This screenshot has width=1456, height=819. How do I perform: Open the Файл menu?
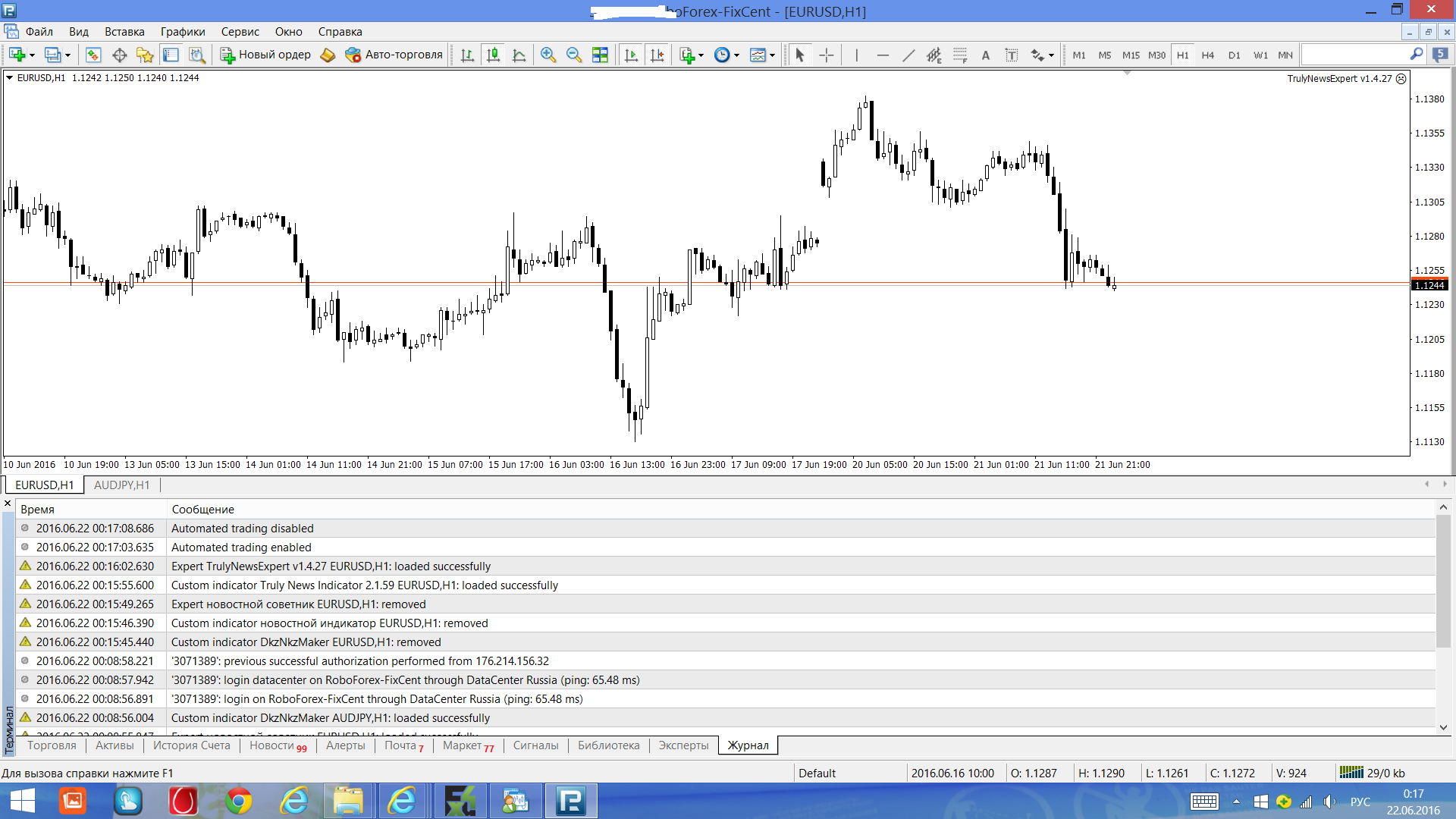[x=39, y=32]
